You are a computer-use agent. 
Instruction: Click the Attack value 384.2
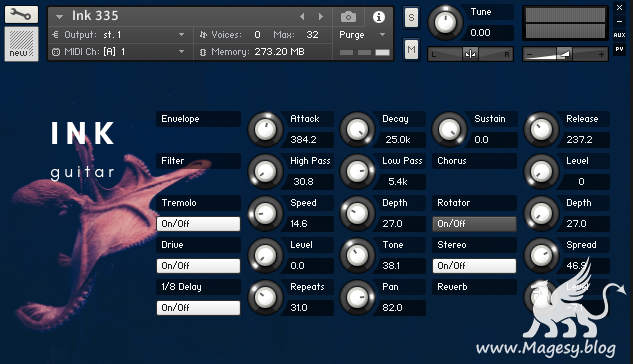[303, 140]
